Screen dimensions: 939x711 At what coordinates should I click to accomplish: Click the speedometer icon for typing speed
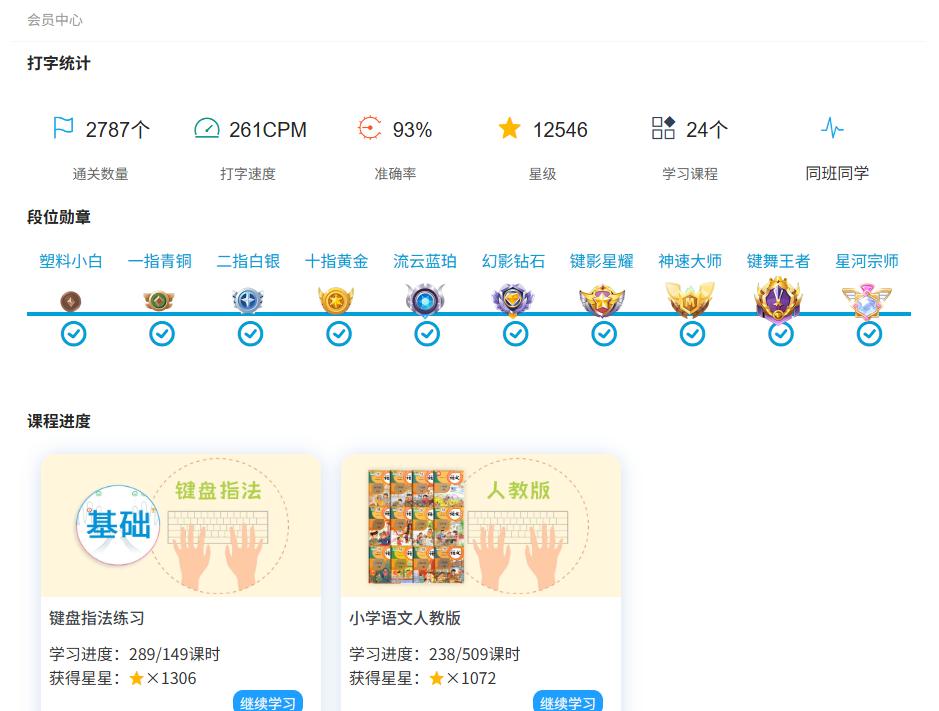(x=206, y=128)
